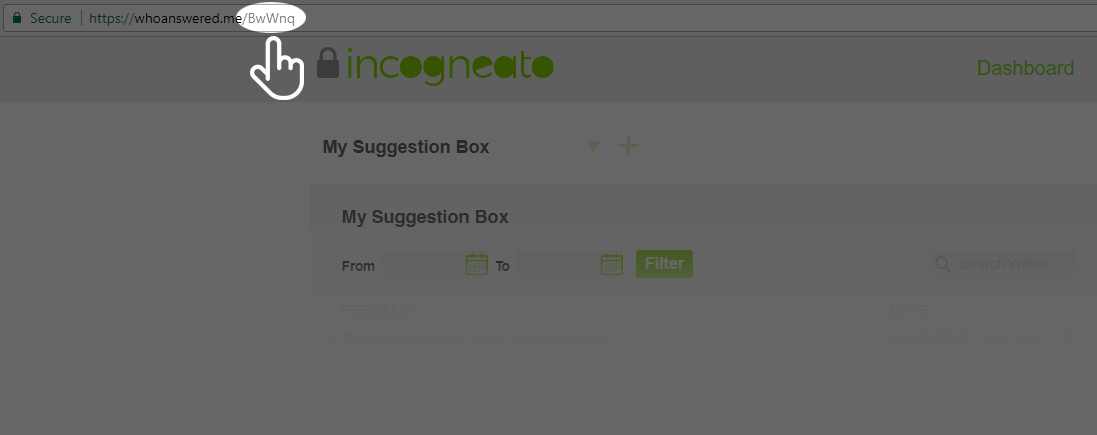This screenshot has height=435, width=1097.
Task: Click the To date input field
Action: click(555, 265)
